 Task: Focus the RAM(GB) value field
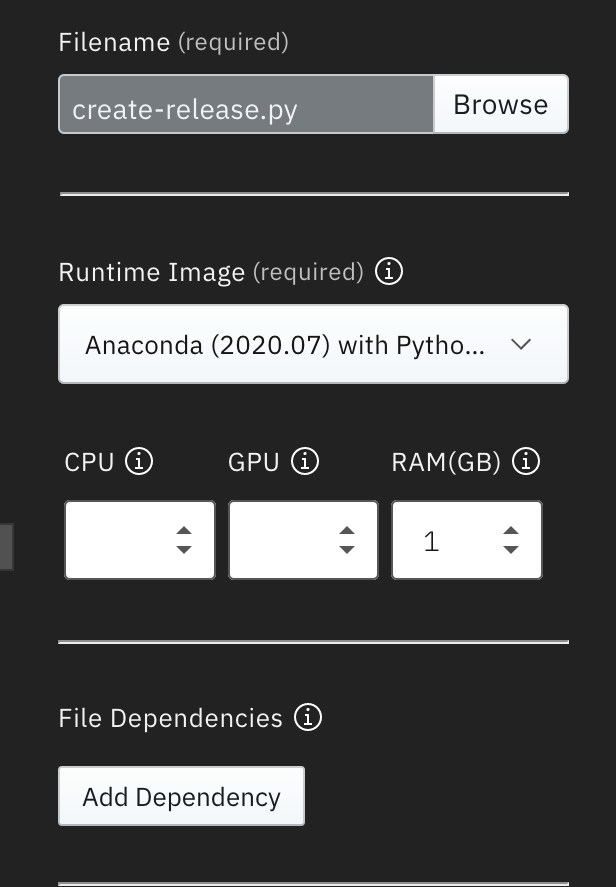(x=445, y=539)
